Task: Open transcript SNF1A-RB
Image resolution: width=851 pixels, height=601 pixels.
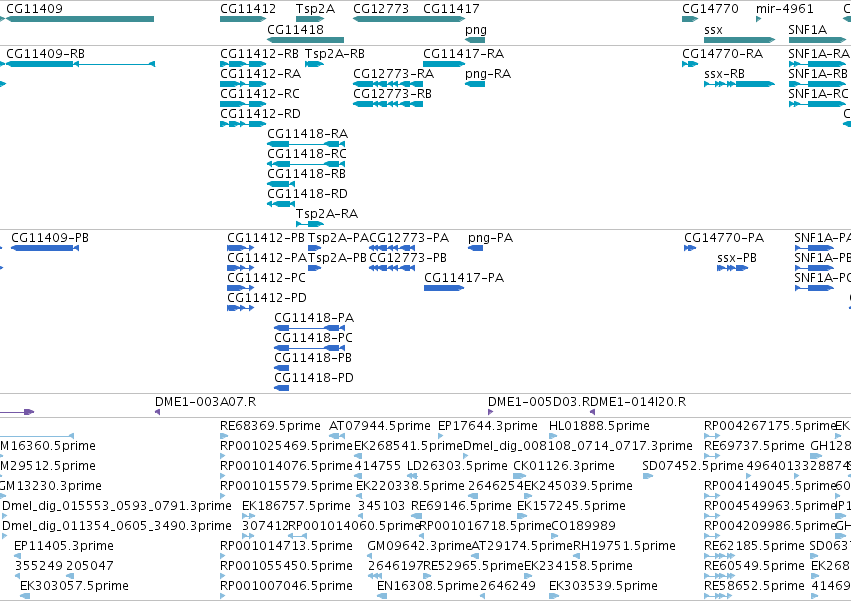Action: 818,74
